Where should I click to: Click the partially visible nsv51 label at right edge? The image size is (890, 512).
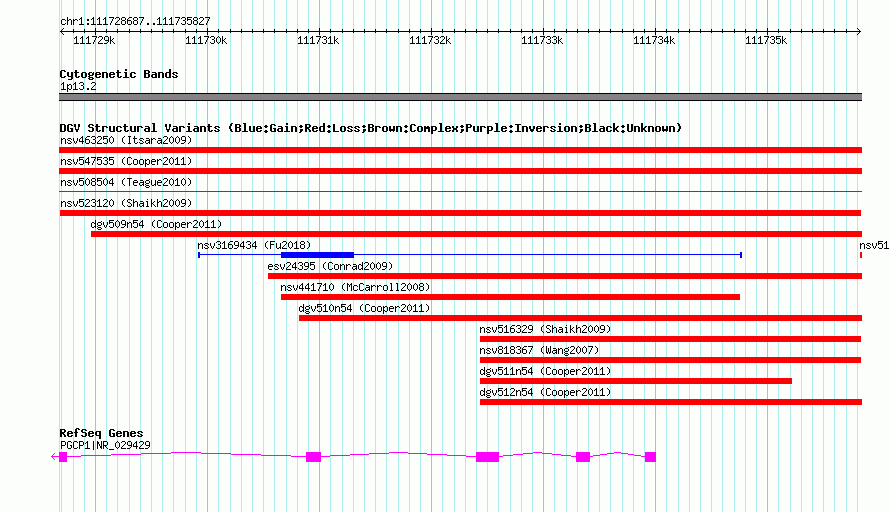(x=874, y=245)
